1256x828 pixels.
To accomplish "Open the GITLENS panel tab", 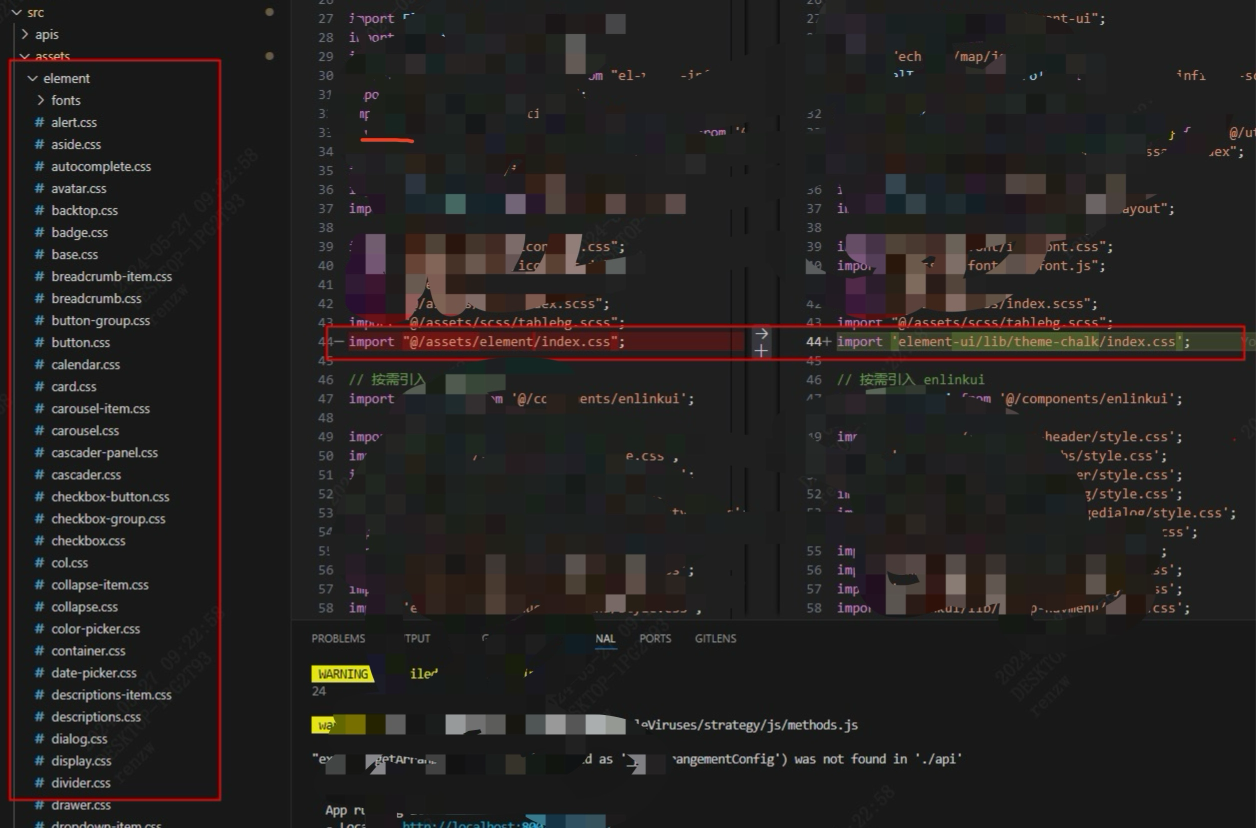I will click(715, 638).
